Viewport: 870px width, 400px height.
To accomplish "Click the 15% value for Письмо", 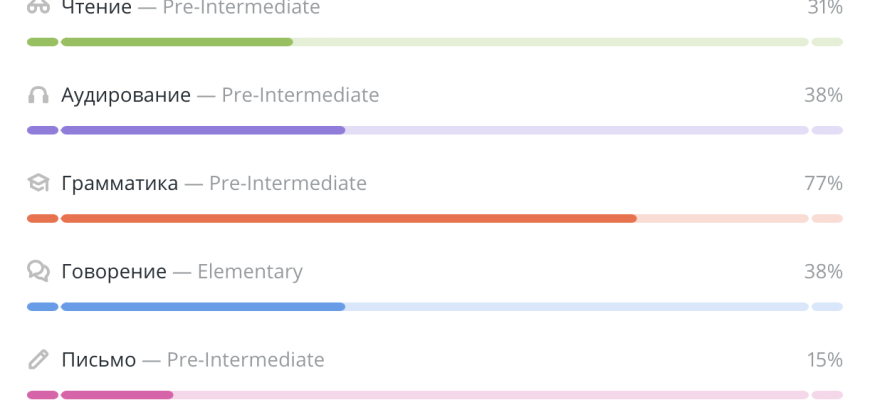I will click(824, 359).
